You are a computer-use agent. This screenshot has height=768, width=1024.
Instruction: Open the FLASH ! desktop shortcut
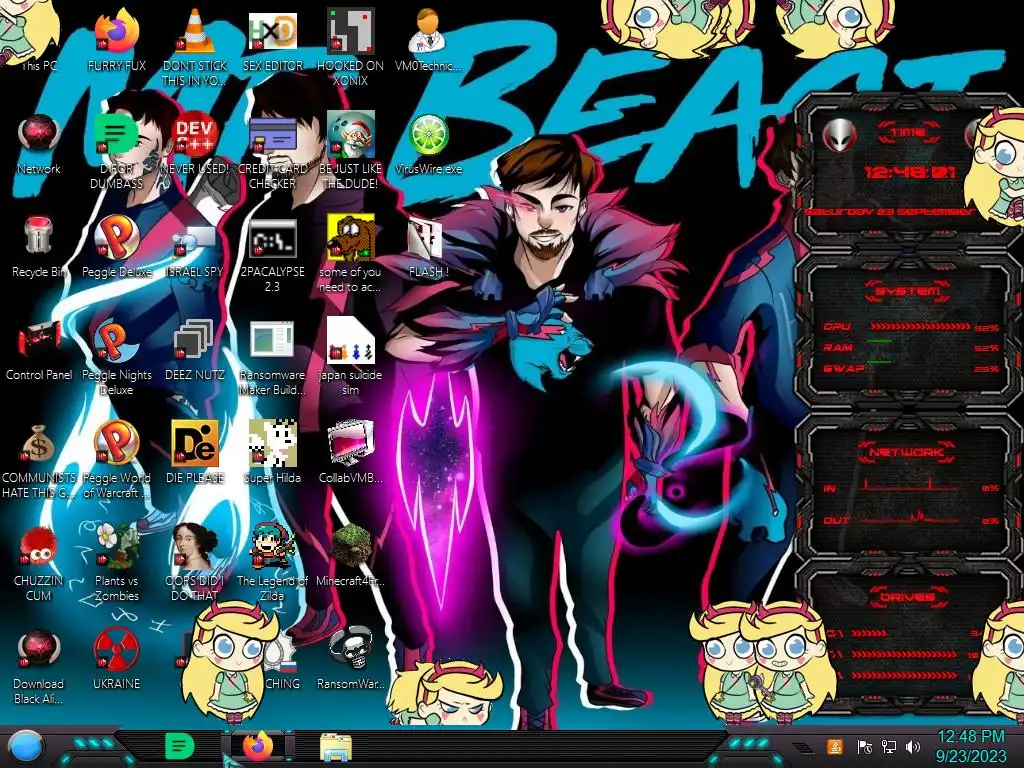[x=427, y=238]
